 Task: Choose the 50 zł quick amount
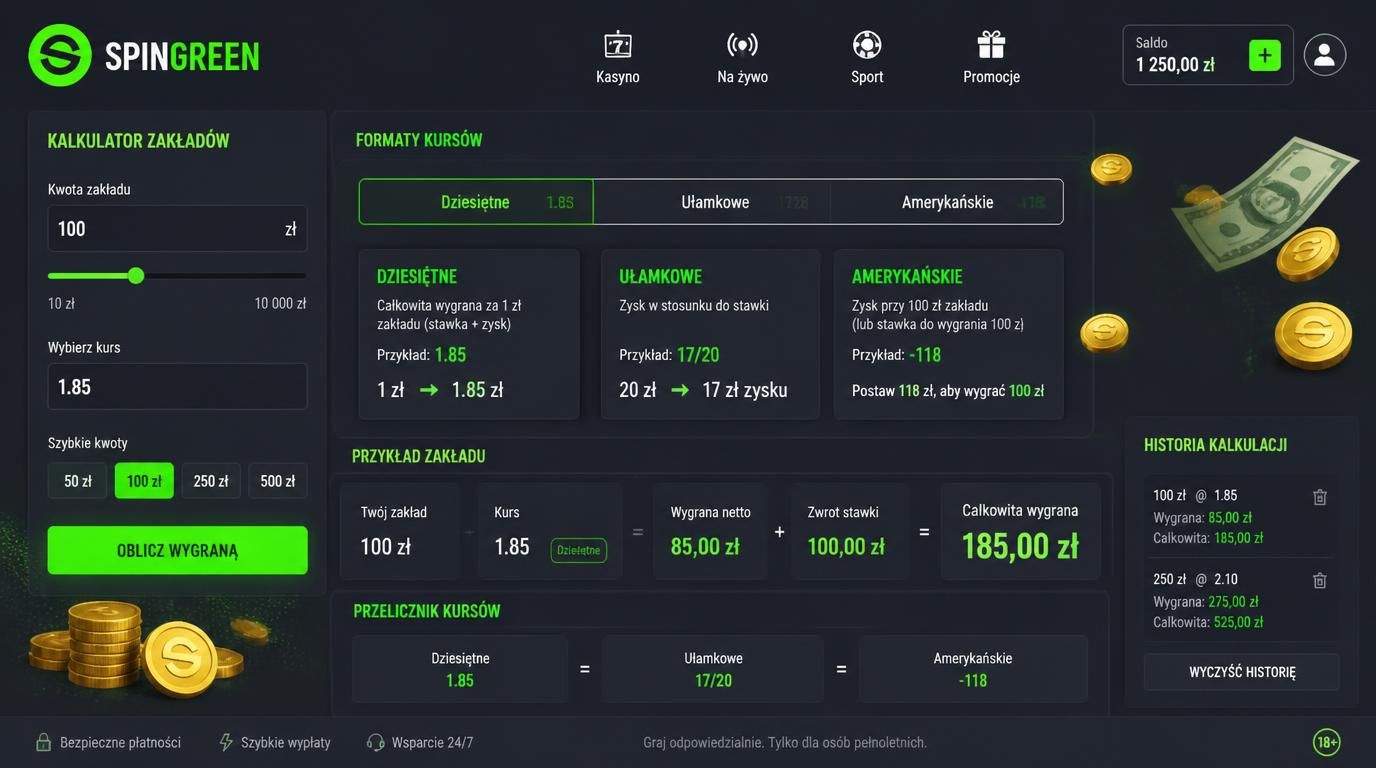tap(77, 481)
